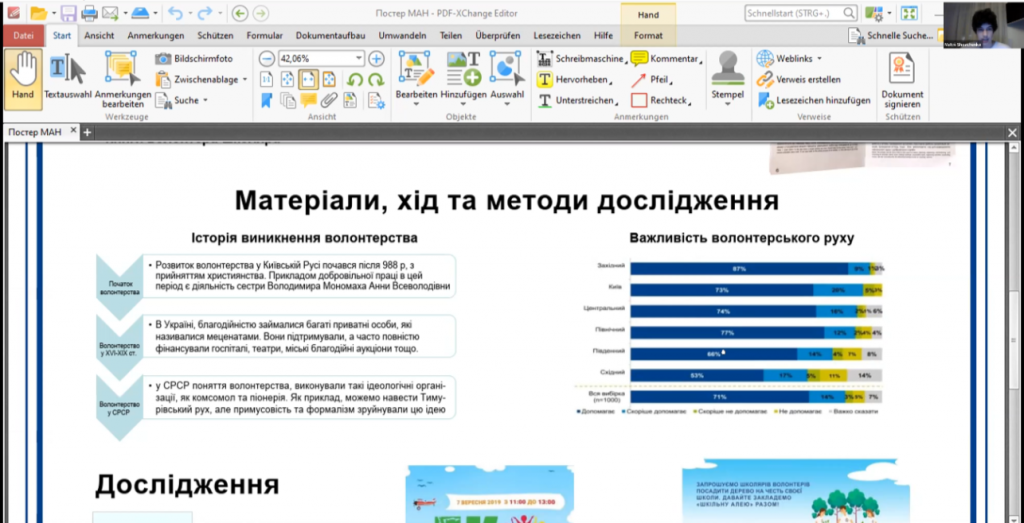Choose Anmerkungen bearbeiten tool
This screenshot has width=1024, height=523.
pyautogui.click(x=123, y=78)
